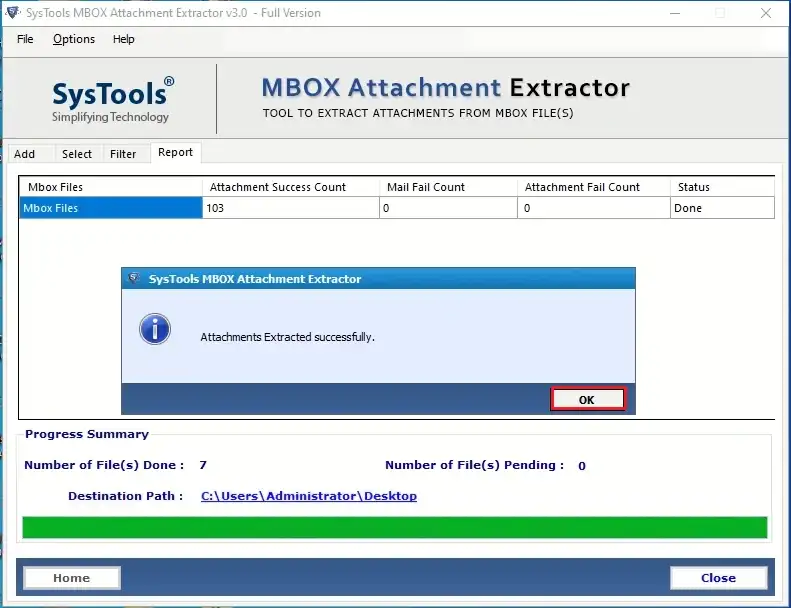Image resolution: width=791 pixels, height=608 pixels.
Task: Close the application window with X
Action: point(766,13)
